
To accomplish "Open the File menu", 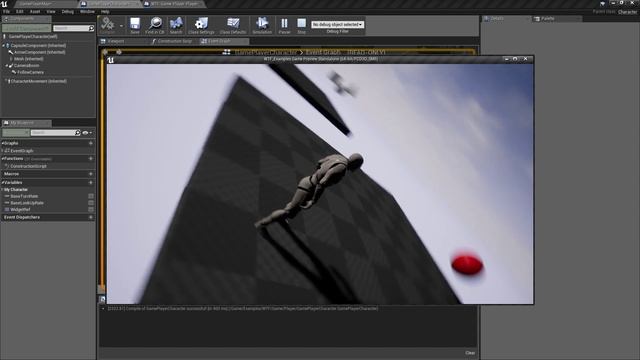I will tap(7, 11).
